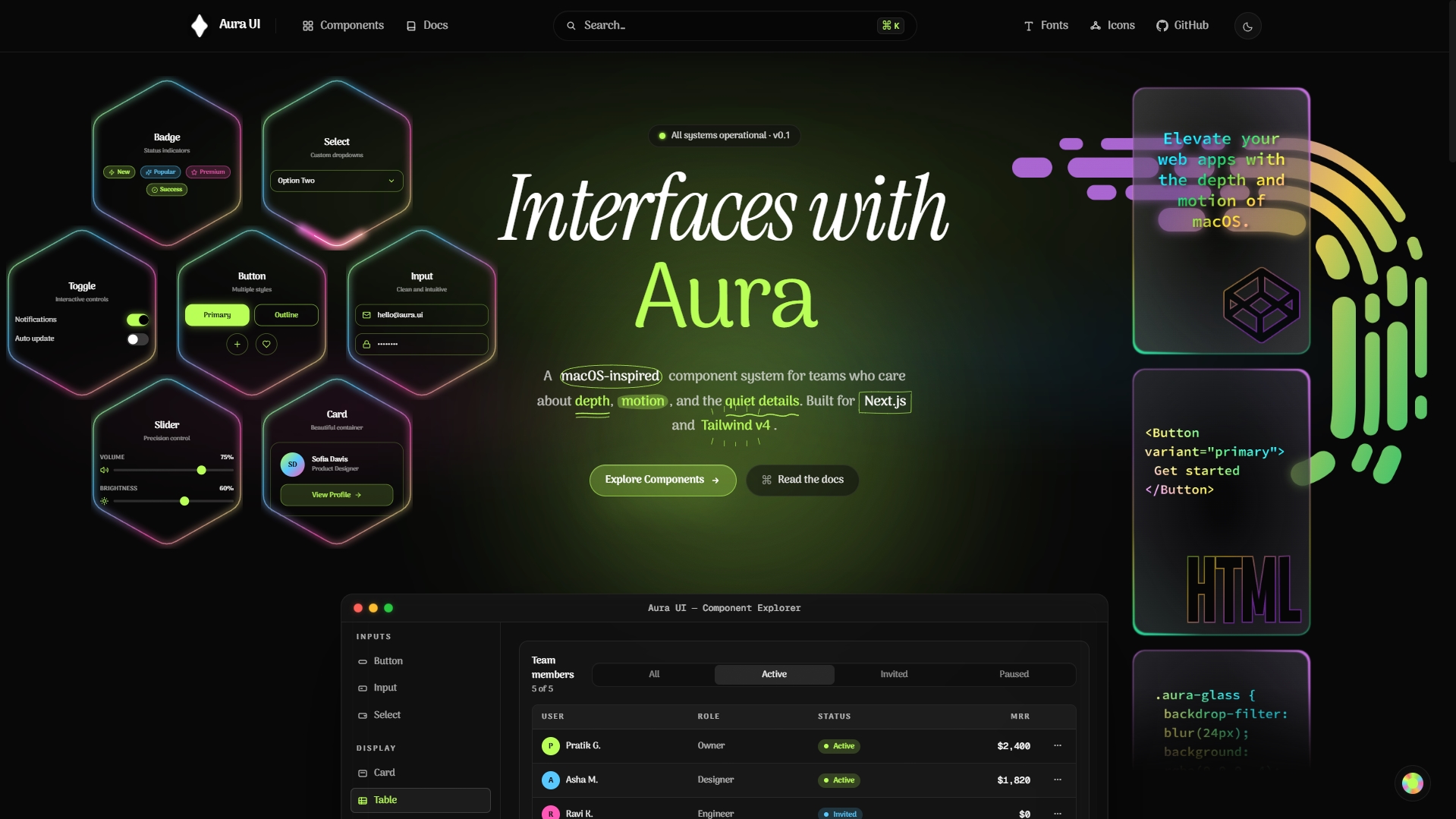Click the password input field
Image resolution: width=1456 pixels, height=819 pixels.
pyautogui.click(x=422, y=345)
